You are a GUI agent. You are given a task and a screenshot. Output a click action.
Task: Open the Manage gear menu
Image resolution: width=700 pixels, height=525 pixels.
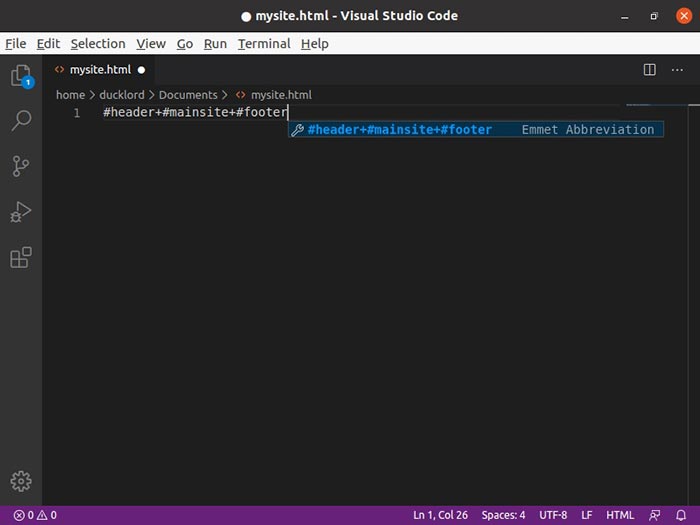(20, 481)
